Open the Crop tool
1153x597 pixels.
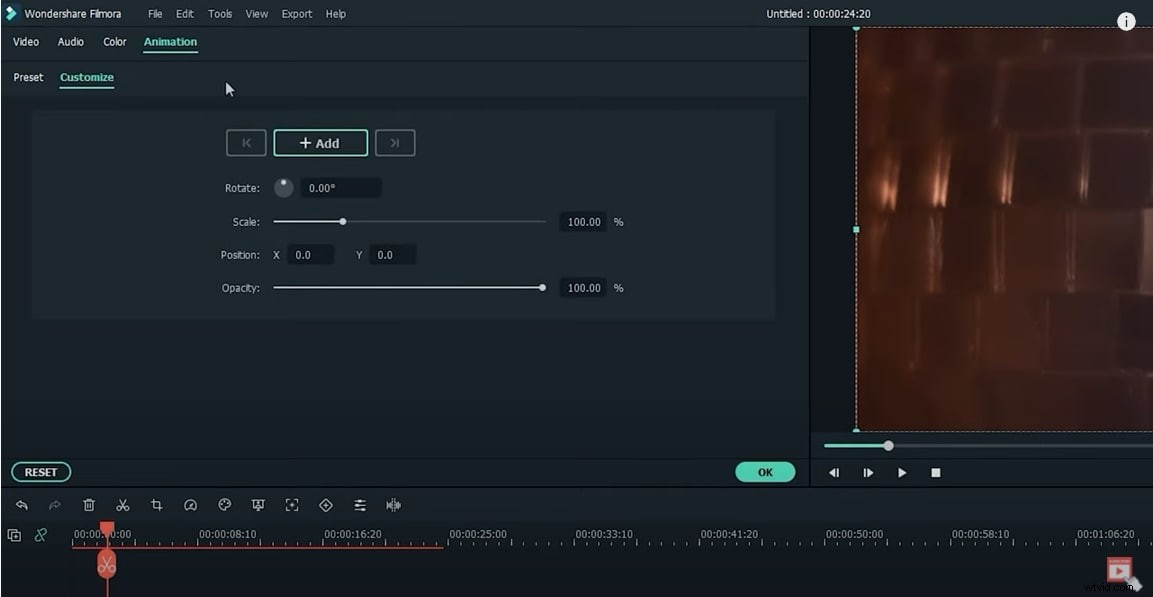click(157, 505)
